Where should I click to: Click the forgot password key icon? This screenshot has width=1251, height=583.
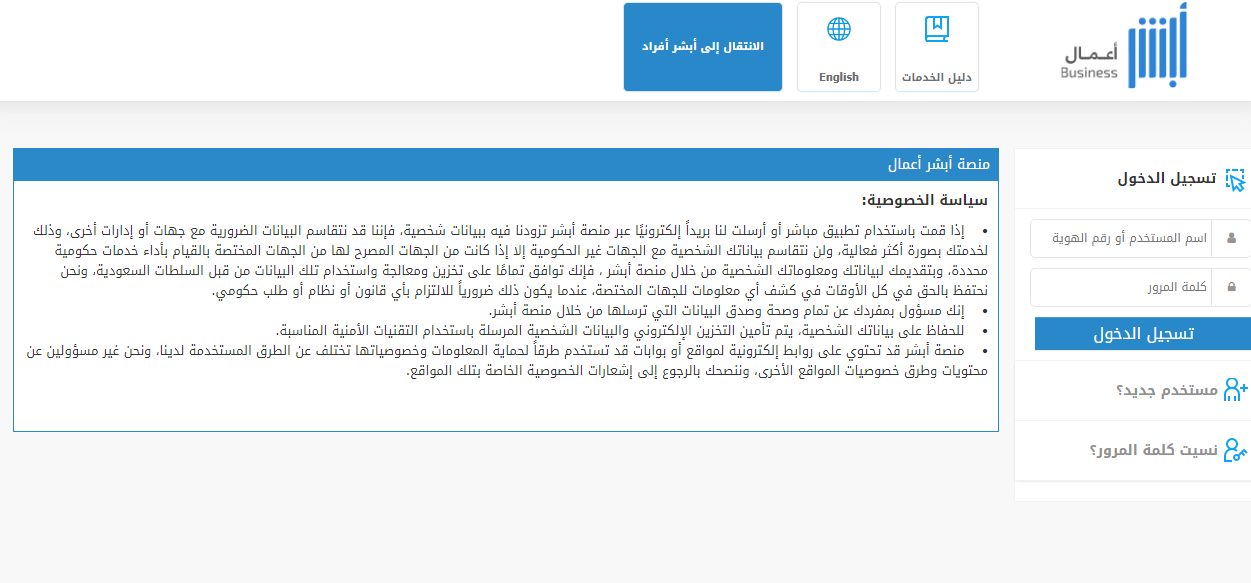(x=1236, y=450)
